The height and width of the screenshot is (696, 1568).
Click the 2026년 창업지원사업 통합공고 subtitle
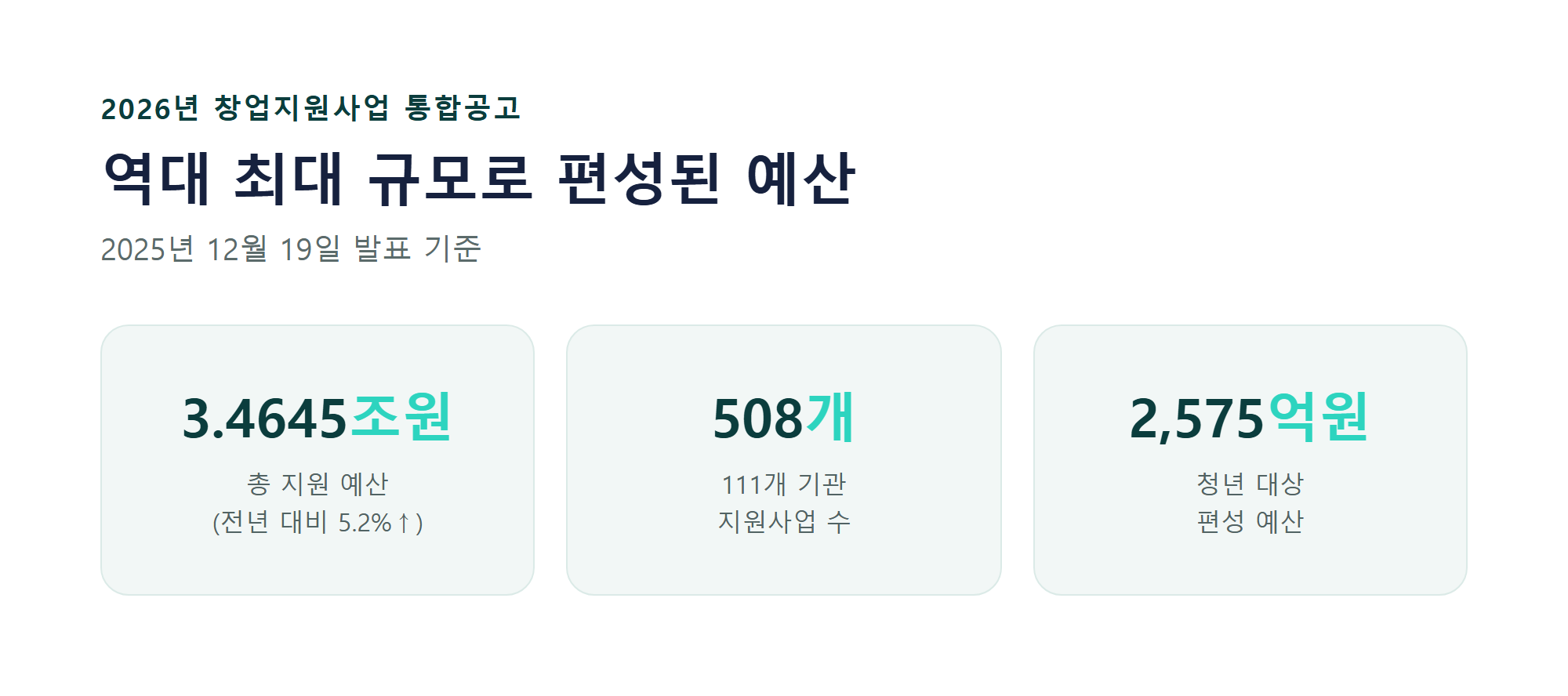pyautogui.click(x=310, y=108)
